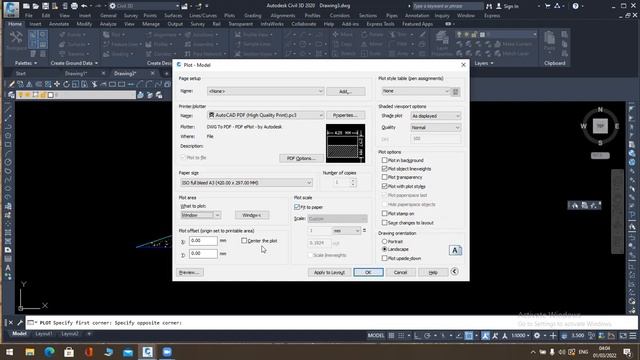640x360 pixels.
Task: Toggle Plot with plot styles checkbox
Action: [x=384, y=186]
